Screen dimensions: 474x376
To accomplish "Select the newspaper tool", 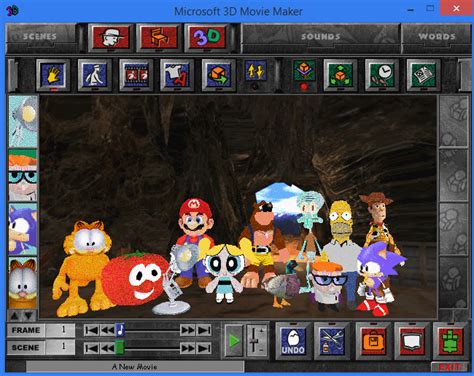I will pos(423,75).
